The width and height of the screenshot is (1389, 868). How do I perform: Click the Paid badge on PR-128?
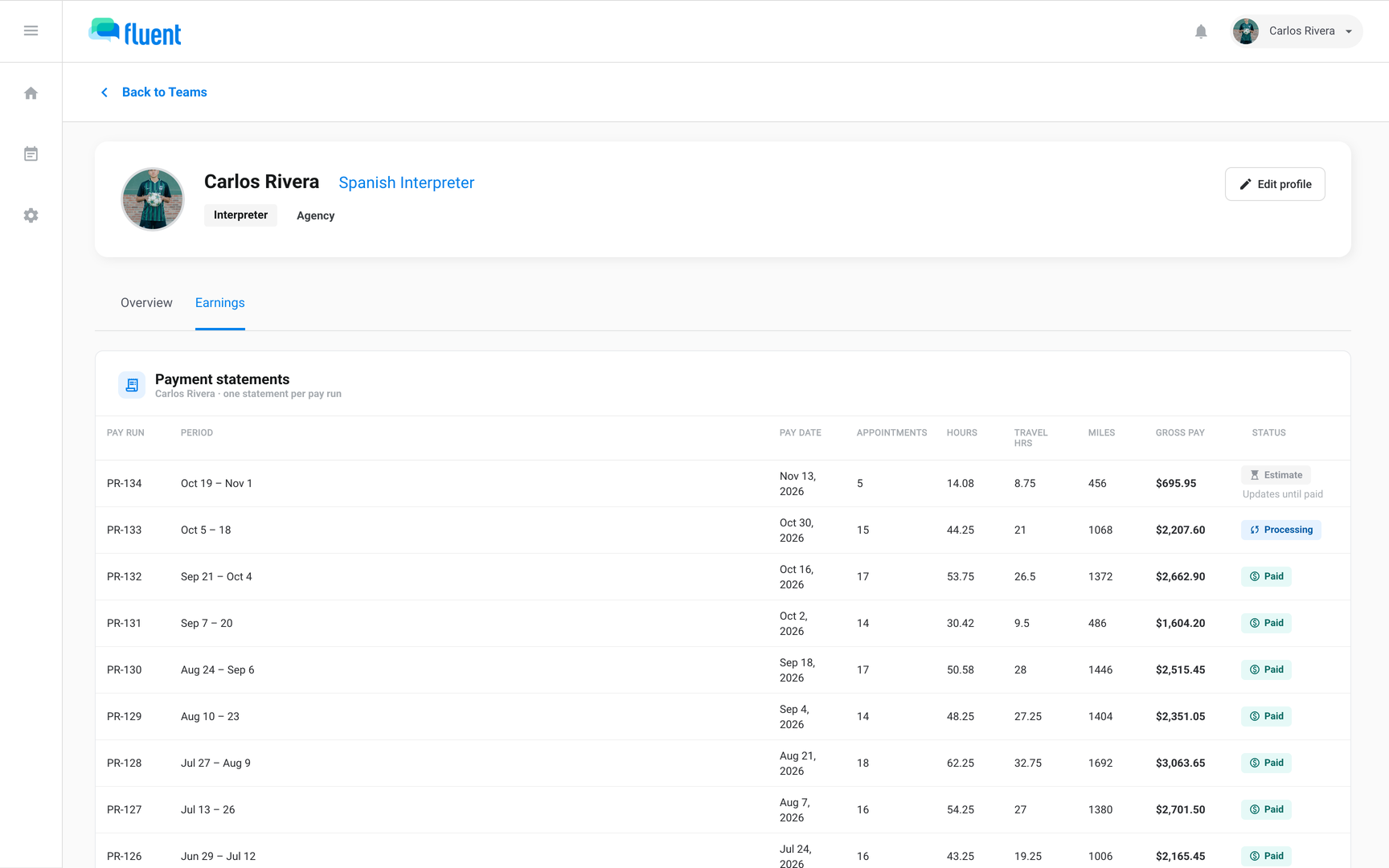1266,763
